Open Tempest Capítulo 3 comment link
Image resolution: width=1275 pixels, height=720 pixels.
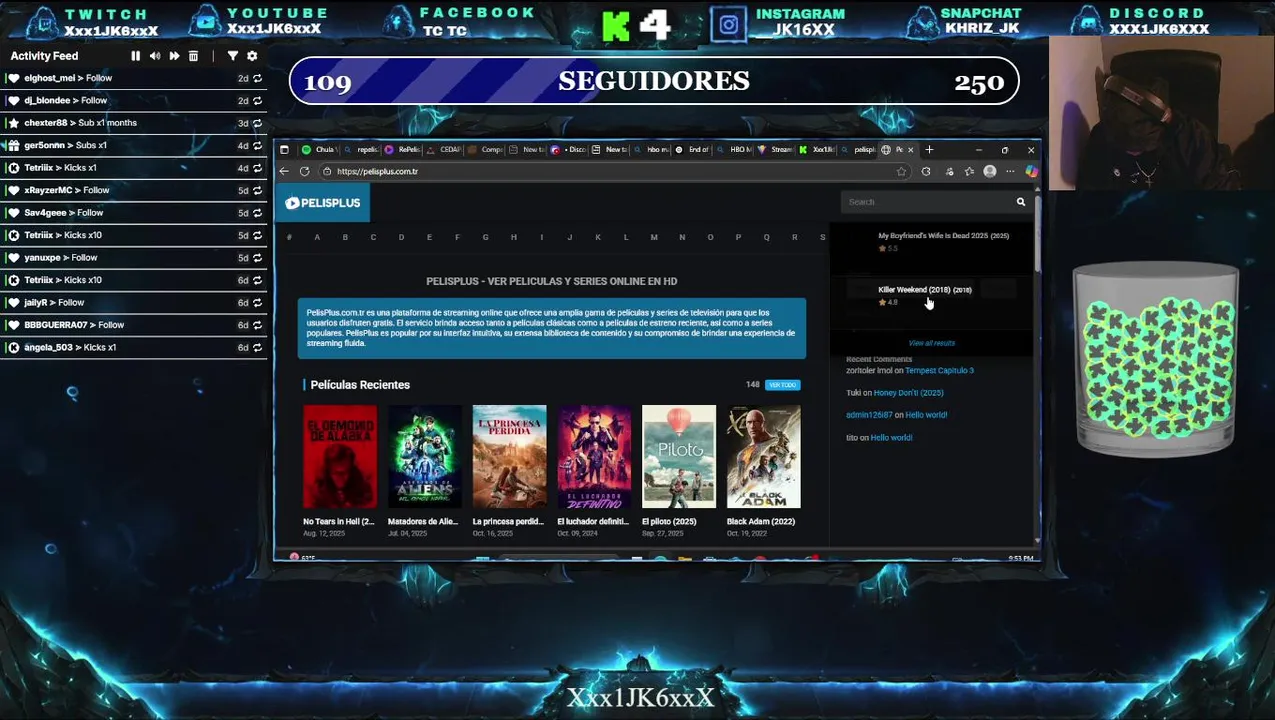point(939,371)
